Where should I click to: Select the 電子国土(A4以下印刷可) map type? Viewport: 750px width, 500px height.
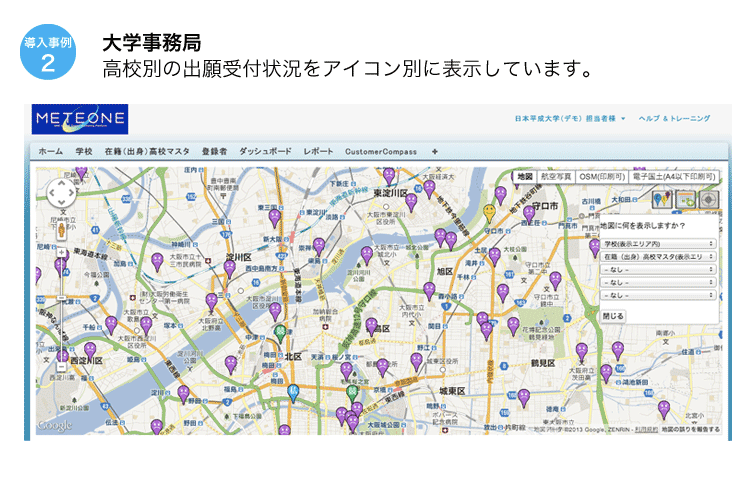674,176
